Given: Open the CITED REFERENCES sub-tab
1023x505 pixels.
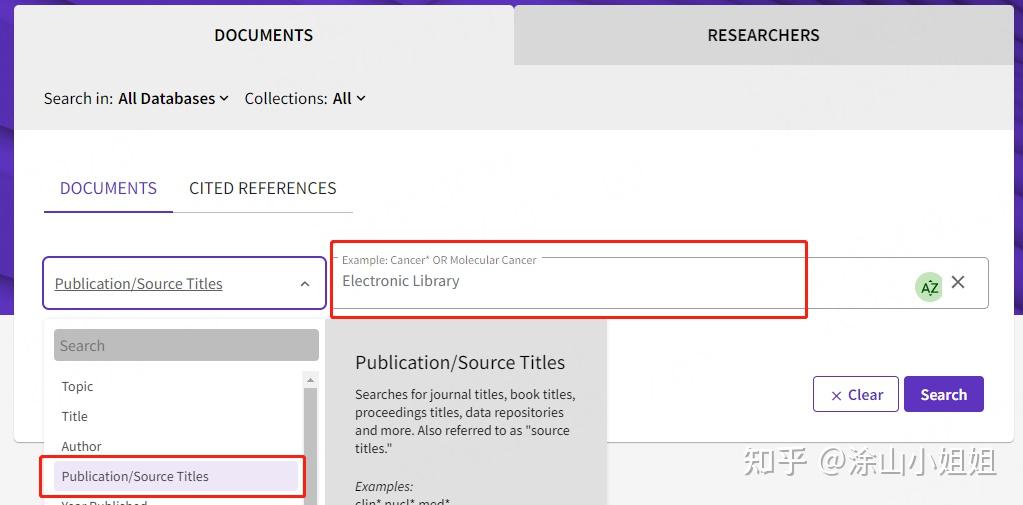Looking at the screenshot, I should point(262,188).
